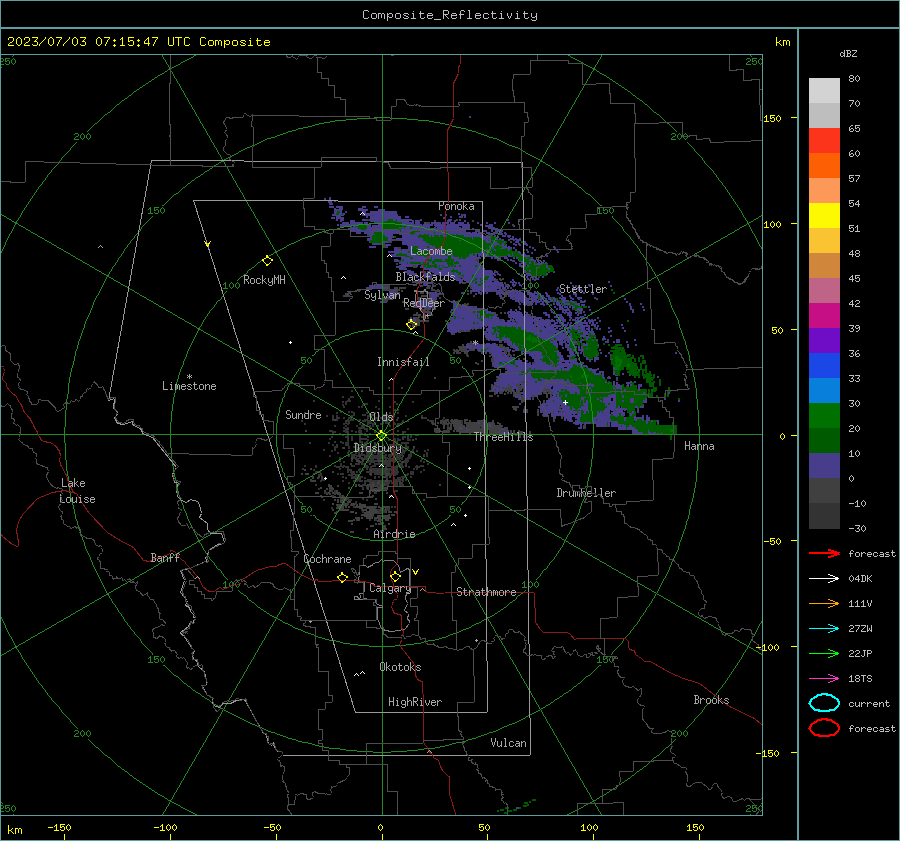Click the Strathmore city label

click(x=486, y=592)
